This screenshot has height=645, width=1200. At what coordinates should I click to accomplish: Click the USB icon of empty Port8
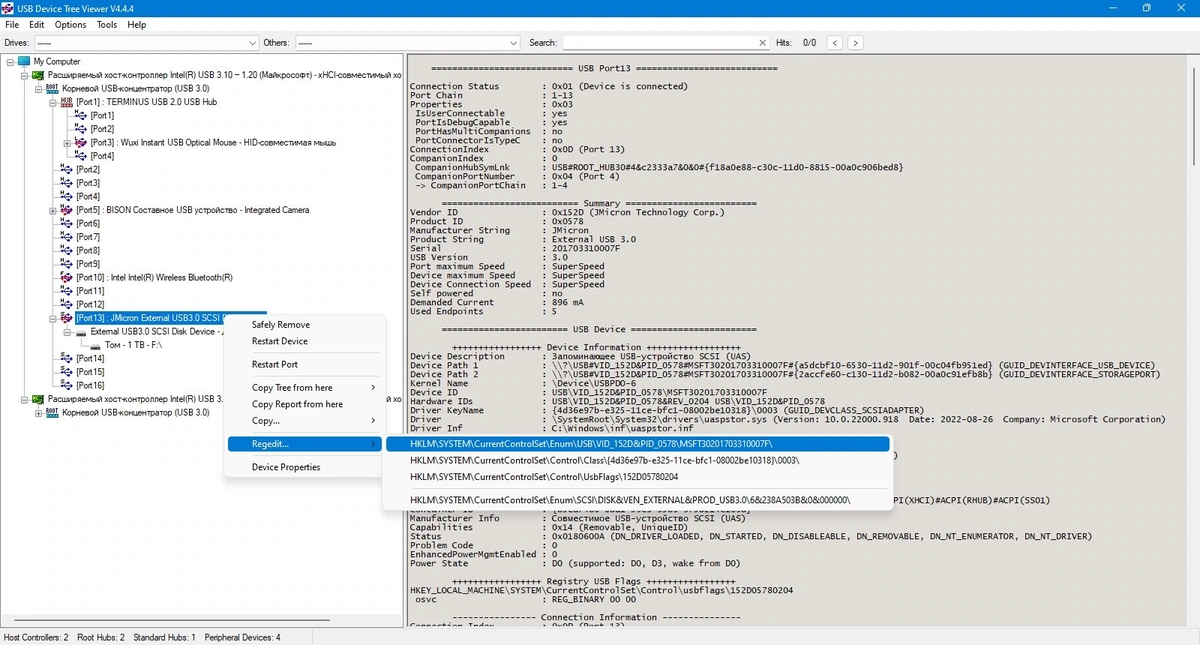(x=67, y=250)
